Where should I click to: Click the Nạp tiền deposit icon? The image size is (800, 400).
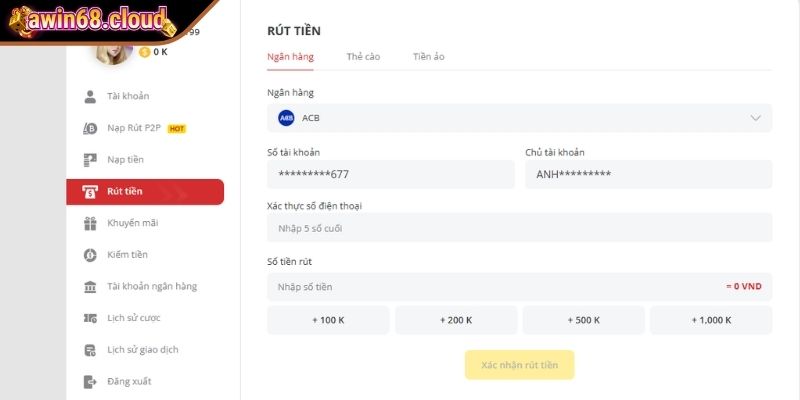coord(89,160)
